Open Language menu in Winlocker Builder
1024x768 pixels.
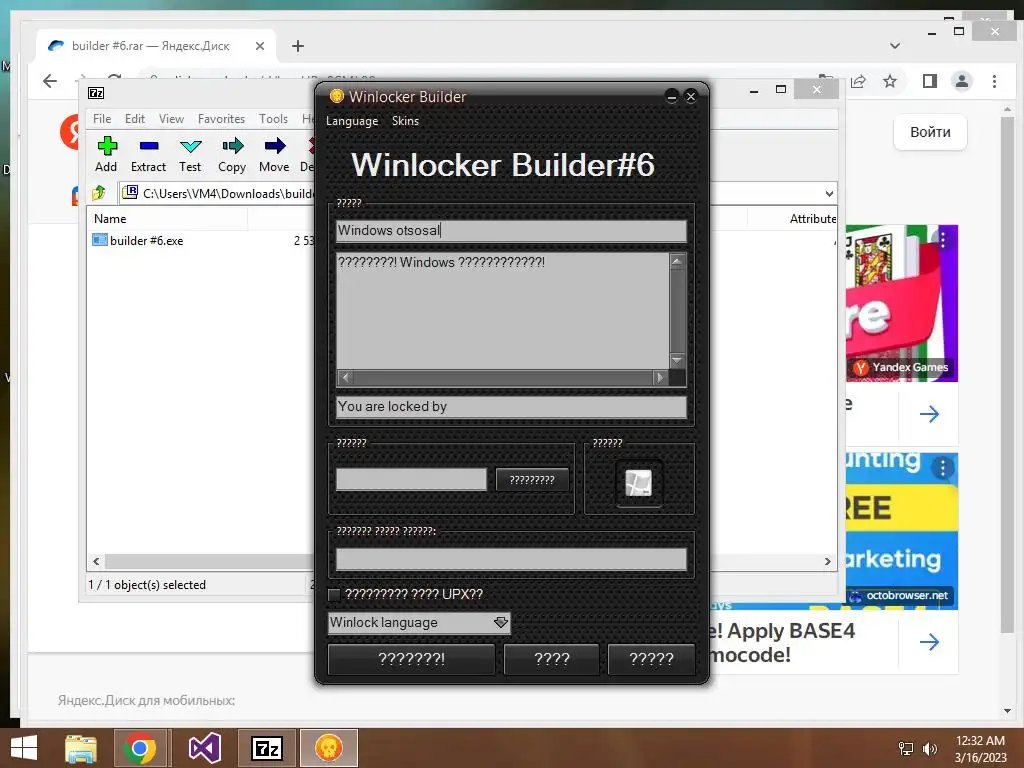click(x=352, y=121)
